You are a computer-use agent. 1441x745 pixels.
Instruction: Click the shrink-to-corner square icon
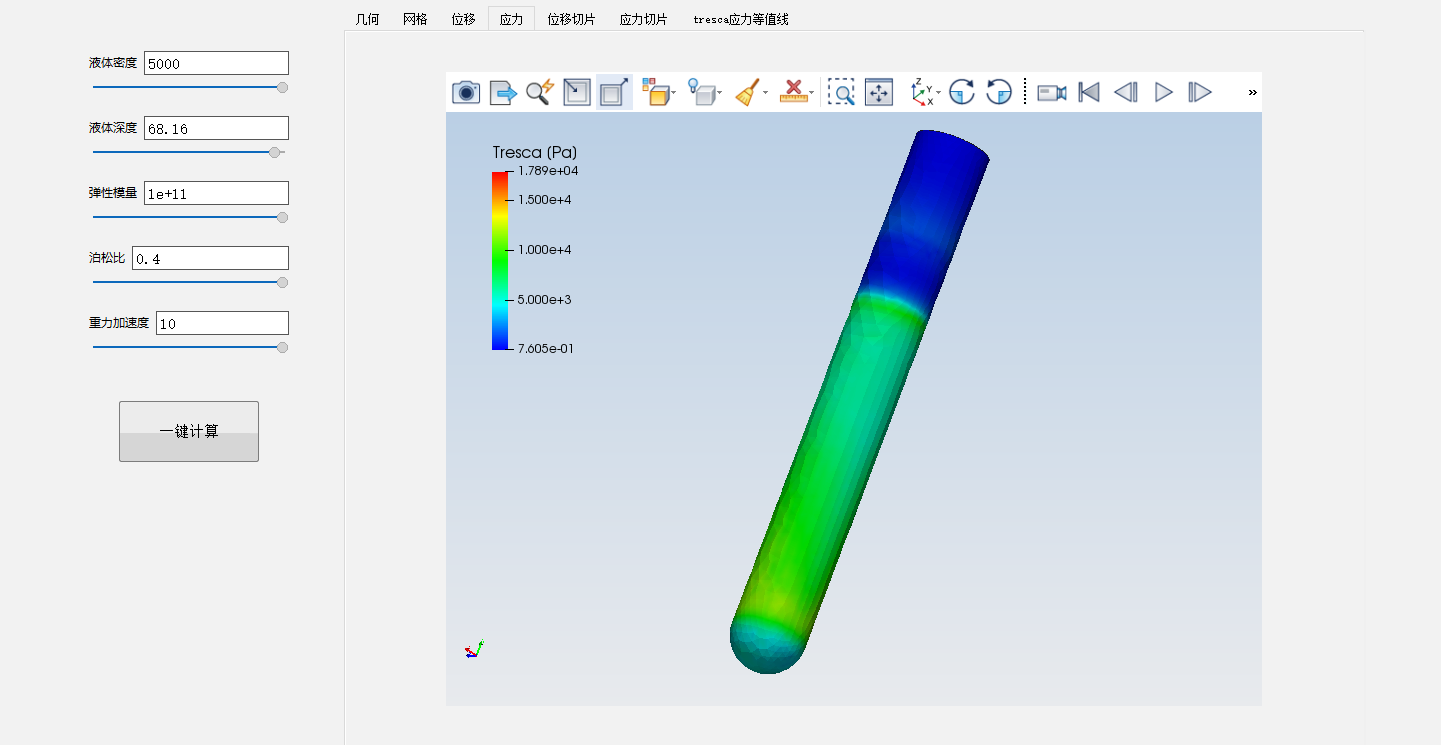(577, 92)
